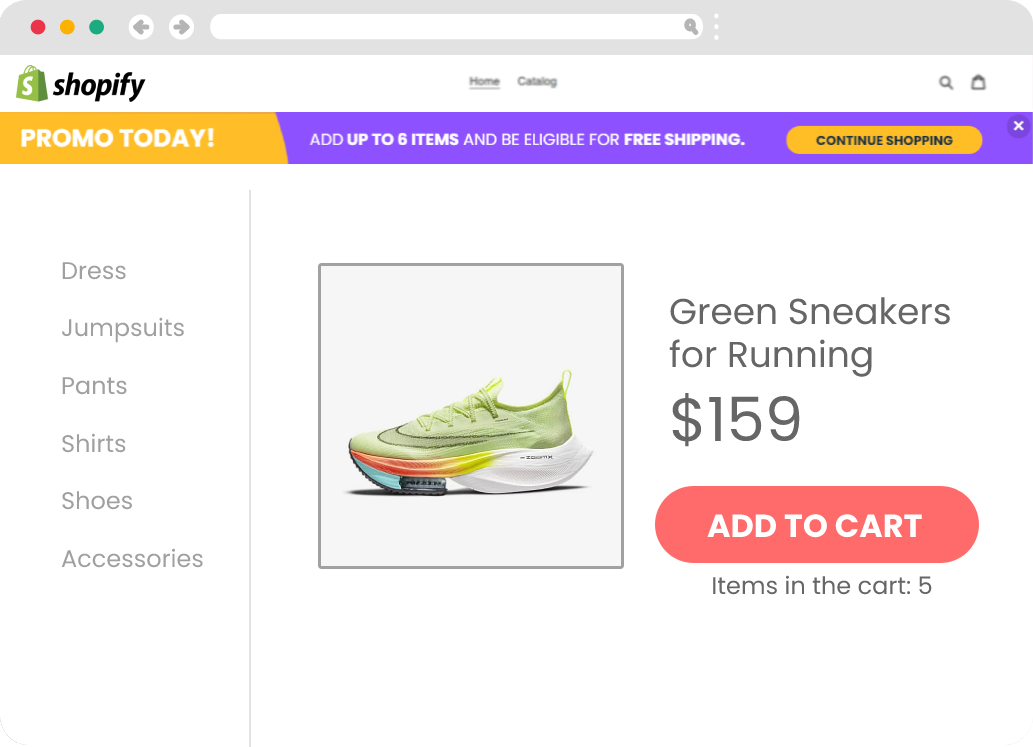Click in the browser address bar
The height and width of the screenshot is (747, 1033).
click(448, 27)
